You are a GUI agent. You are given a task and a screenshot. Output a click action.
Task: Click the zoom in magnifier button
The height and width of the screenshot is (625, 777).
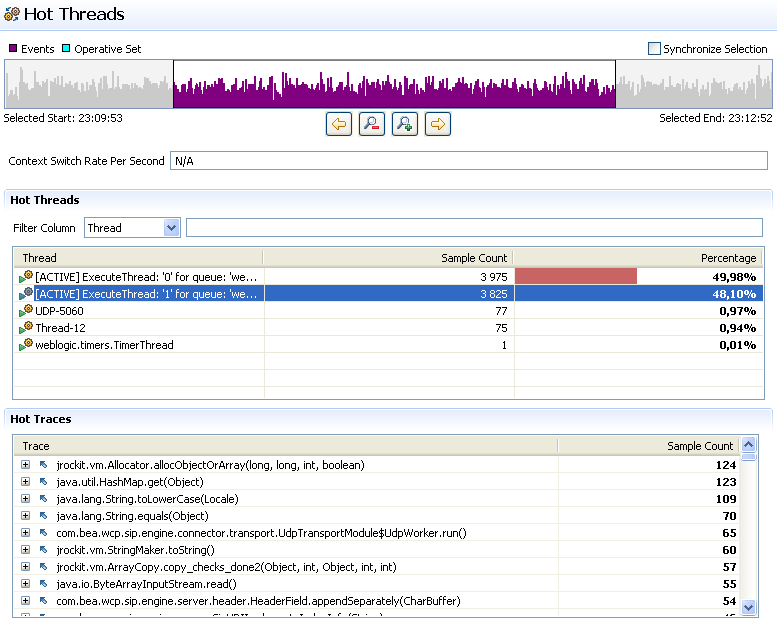click(x=405, y=124)
